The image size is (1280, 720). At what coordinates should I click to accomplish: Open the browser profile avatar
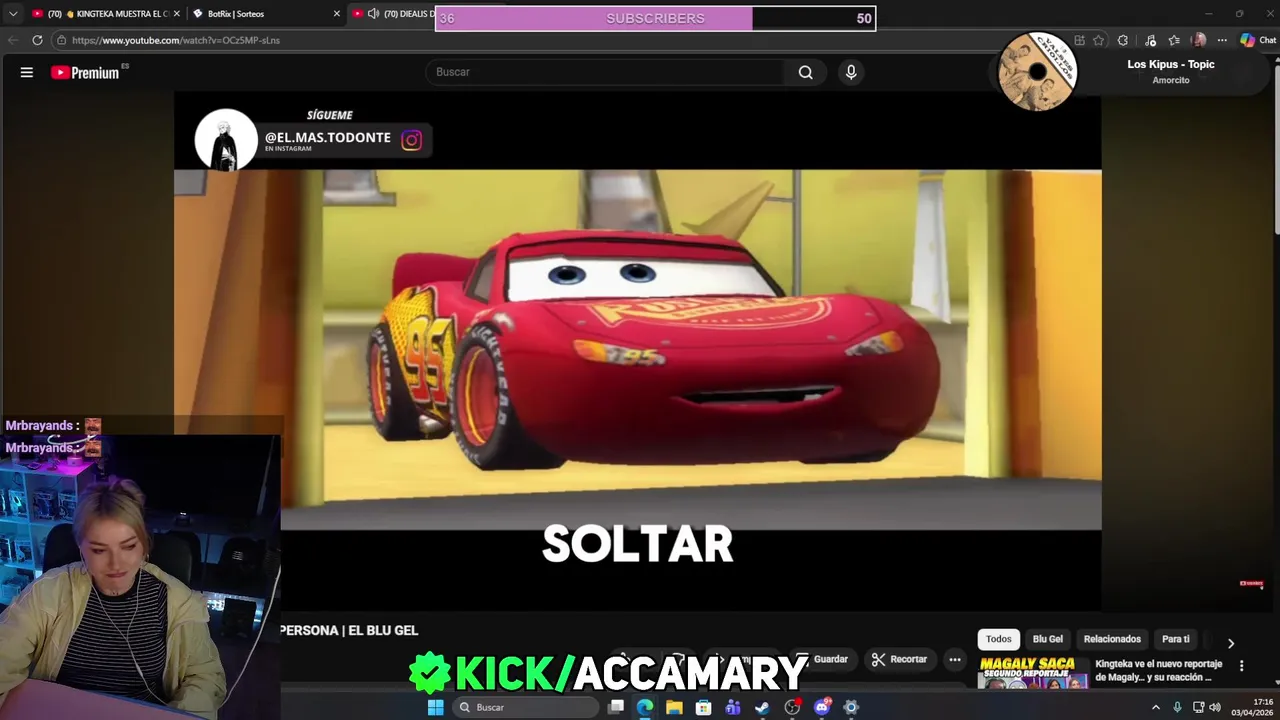pyautogui.click(x=1199, y=40)
